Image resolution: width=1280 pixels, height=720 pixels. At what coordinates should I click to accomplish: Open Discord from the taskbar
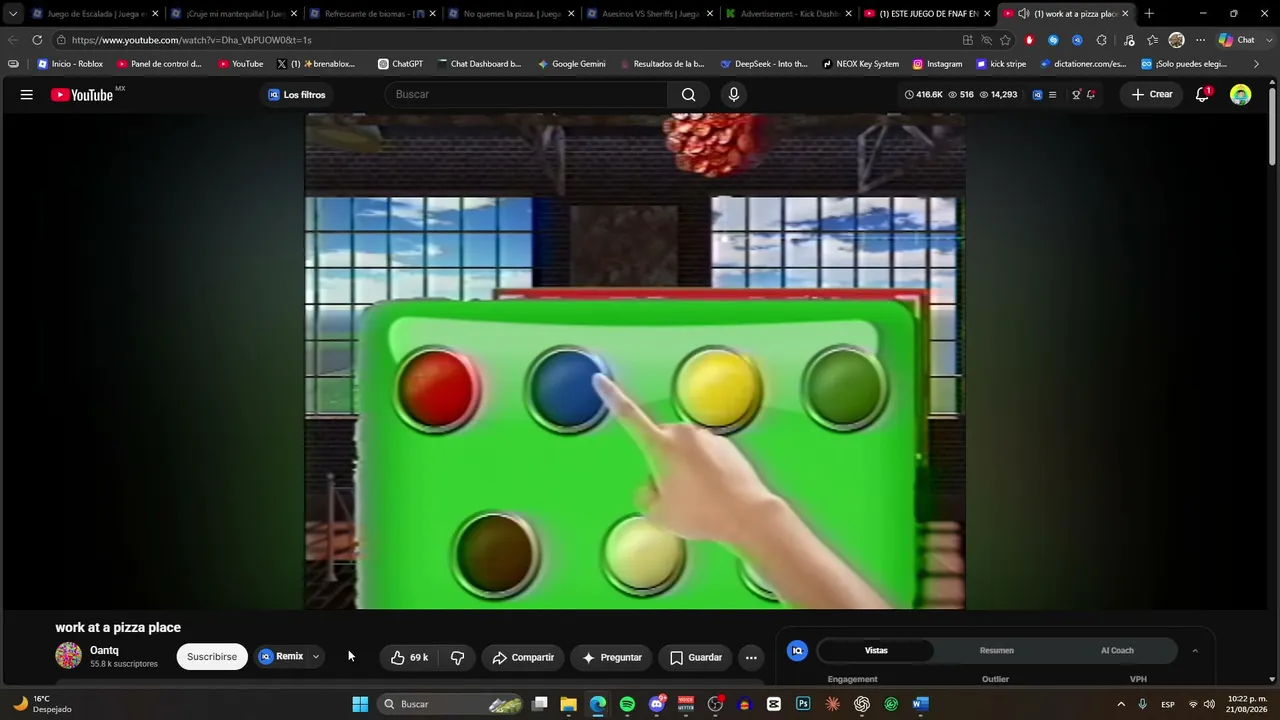pos(656,704)
